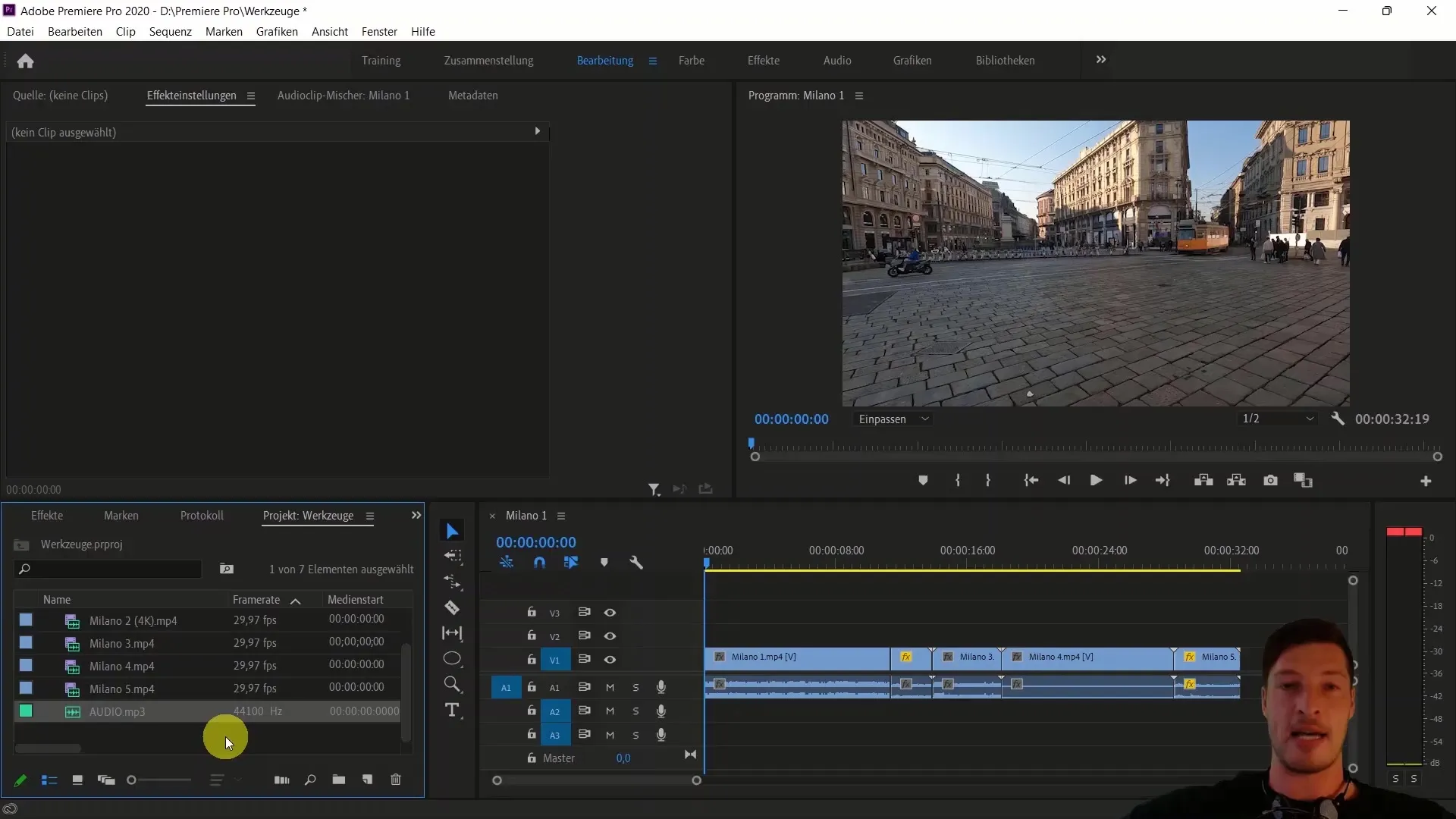The height and width of the screenshot is (819, 1456).
Task: Select the Ellipse (Pen group) tool
Action: coord(453,658)
